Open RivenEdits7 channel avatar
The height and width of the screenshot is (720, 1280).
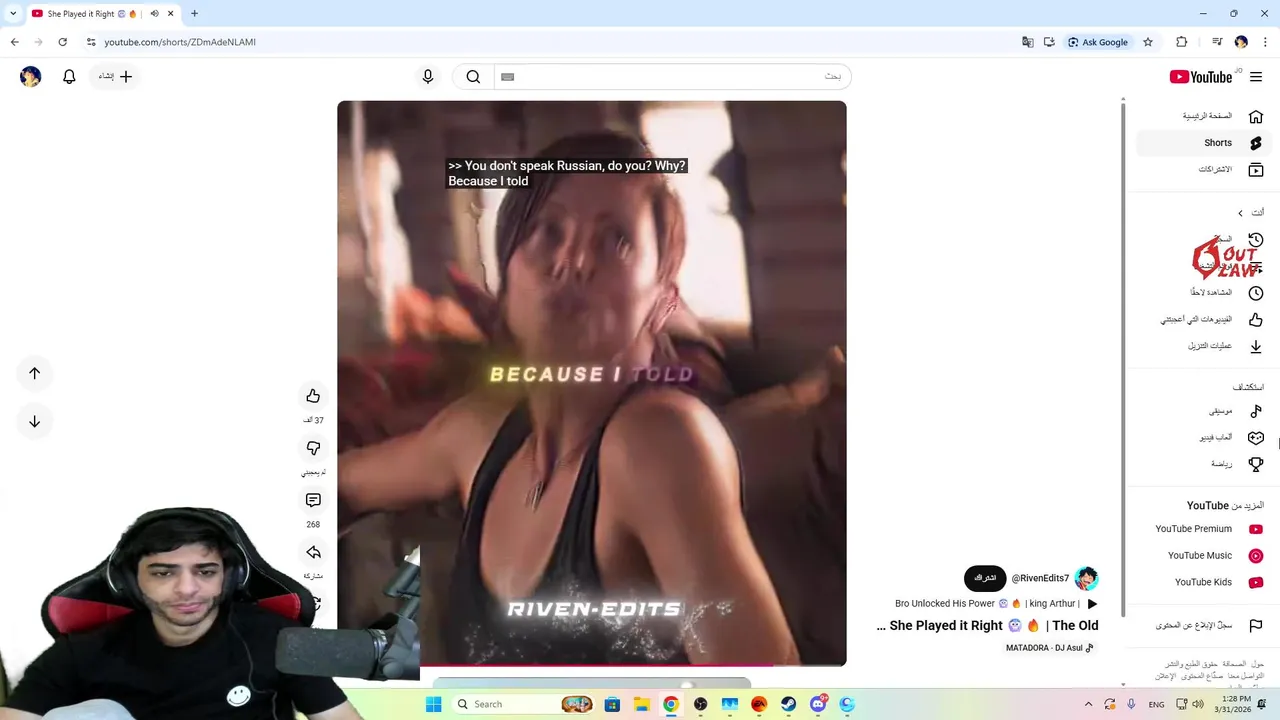tap(1086, 578)
